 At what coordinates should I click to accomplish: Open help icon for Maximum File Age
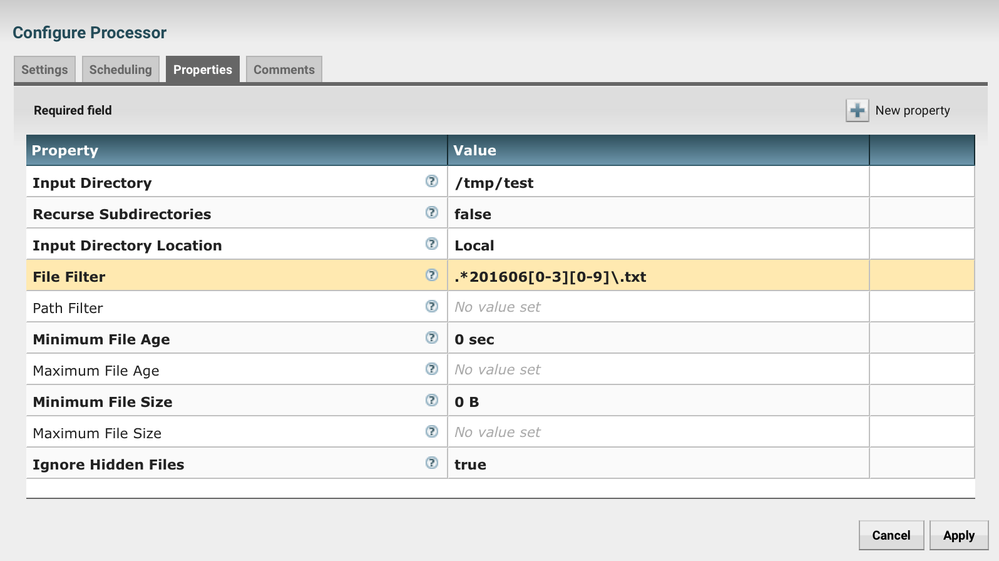point(431,368)
